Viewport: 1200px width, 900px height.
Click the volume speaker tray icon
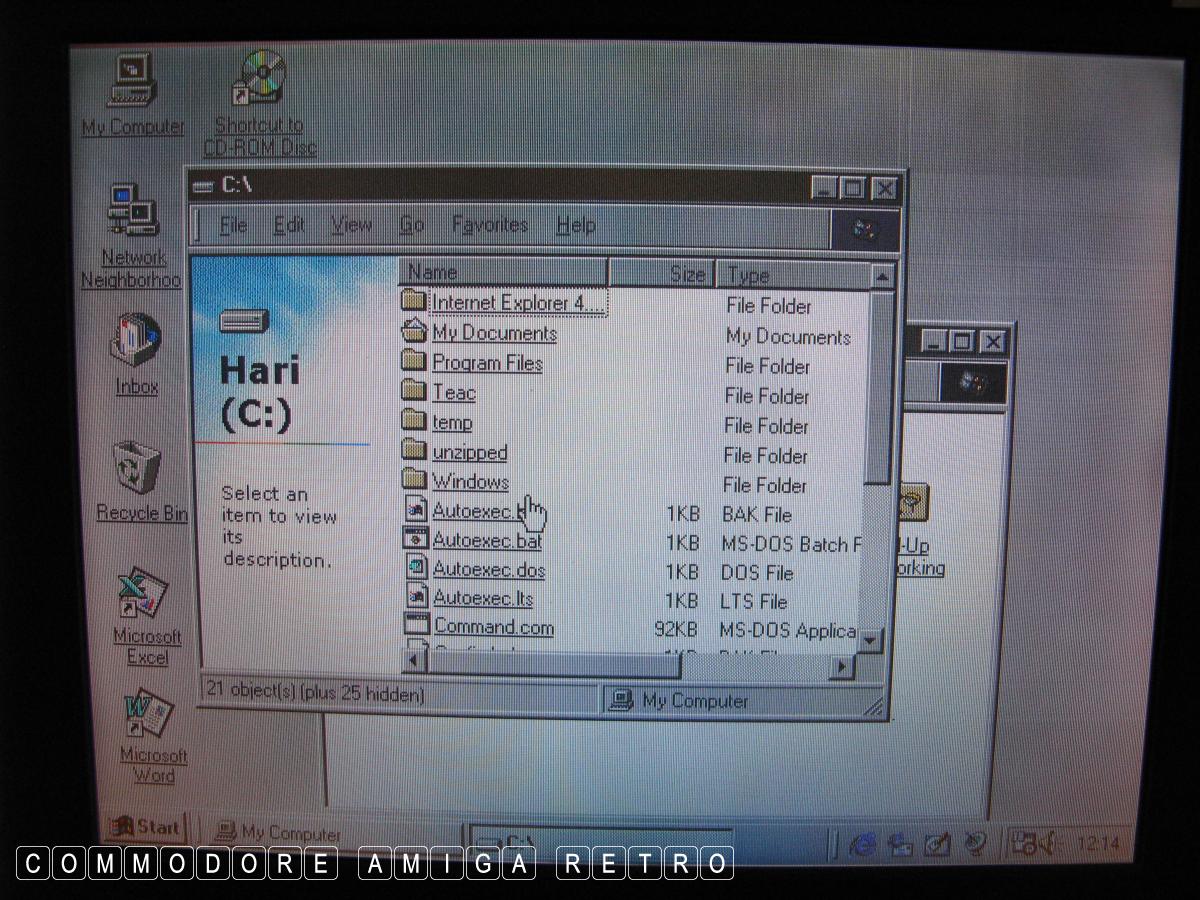(1050, 843)
